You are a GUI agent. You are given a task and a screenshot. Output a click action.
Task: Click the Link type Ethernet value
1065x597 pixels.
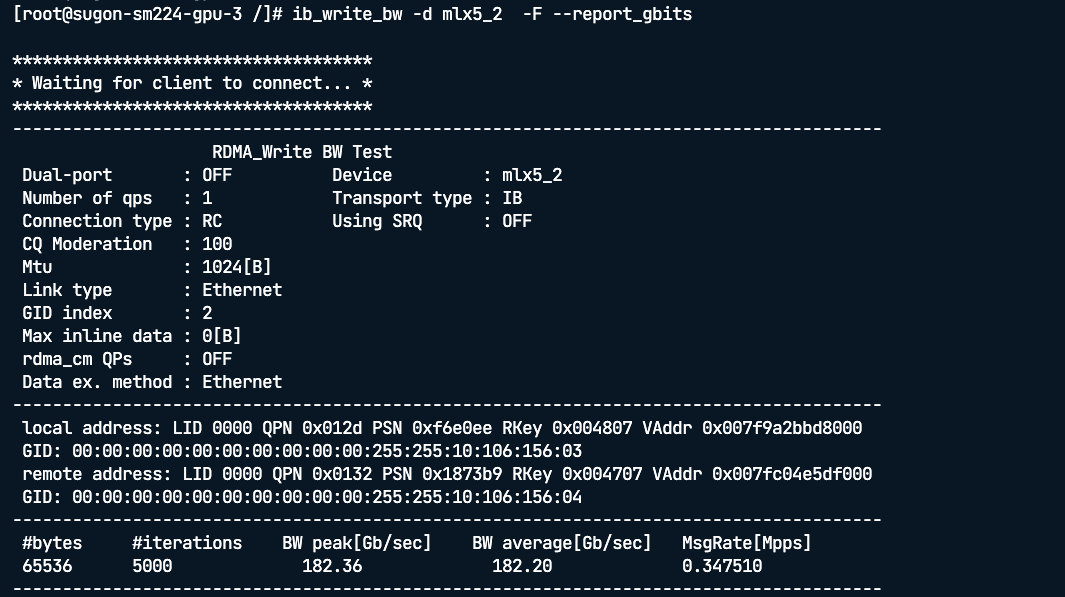click(242, 290)
